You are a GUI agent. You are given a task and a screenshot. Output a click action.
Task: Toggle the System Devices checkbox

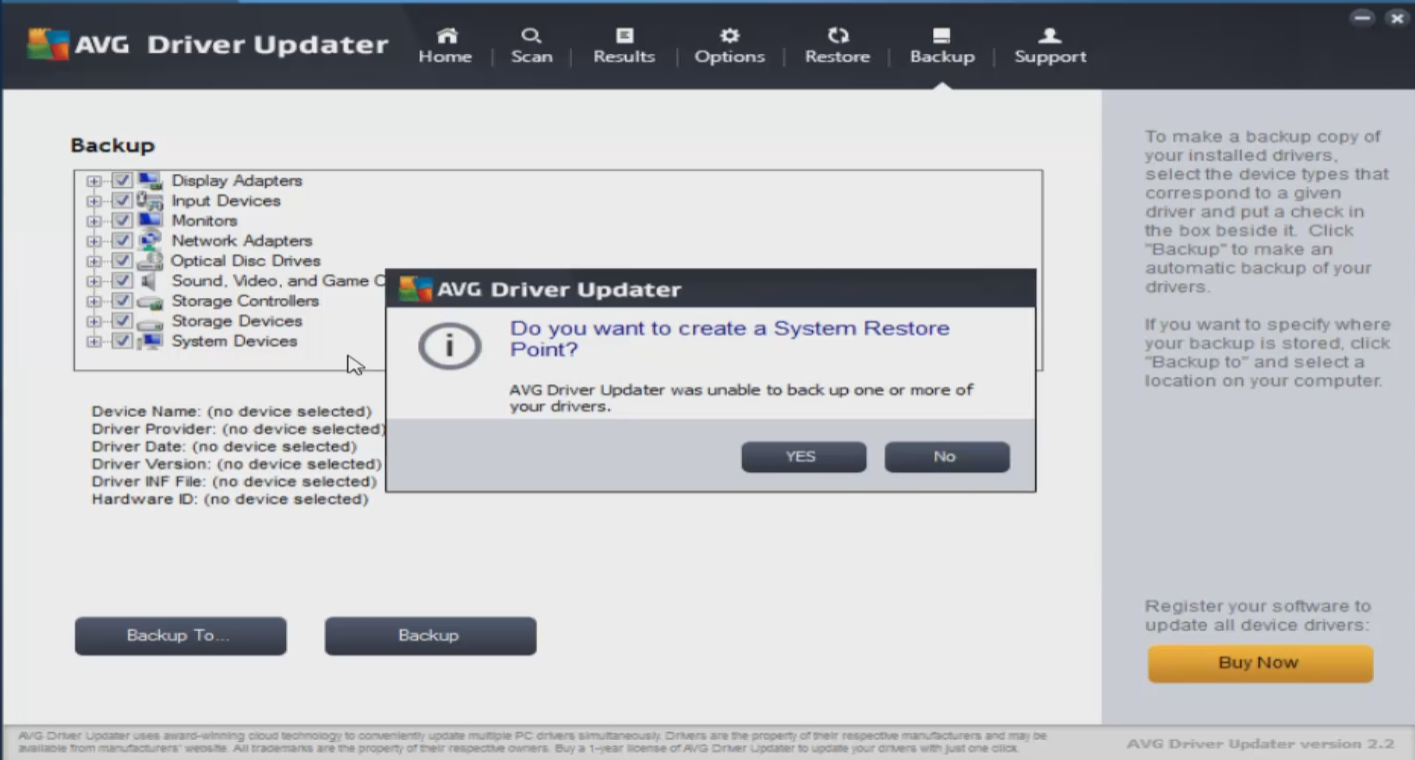(122, 341)
